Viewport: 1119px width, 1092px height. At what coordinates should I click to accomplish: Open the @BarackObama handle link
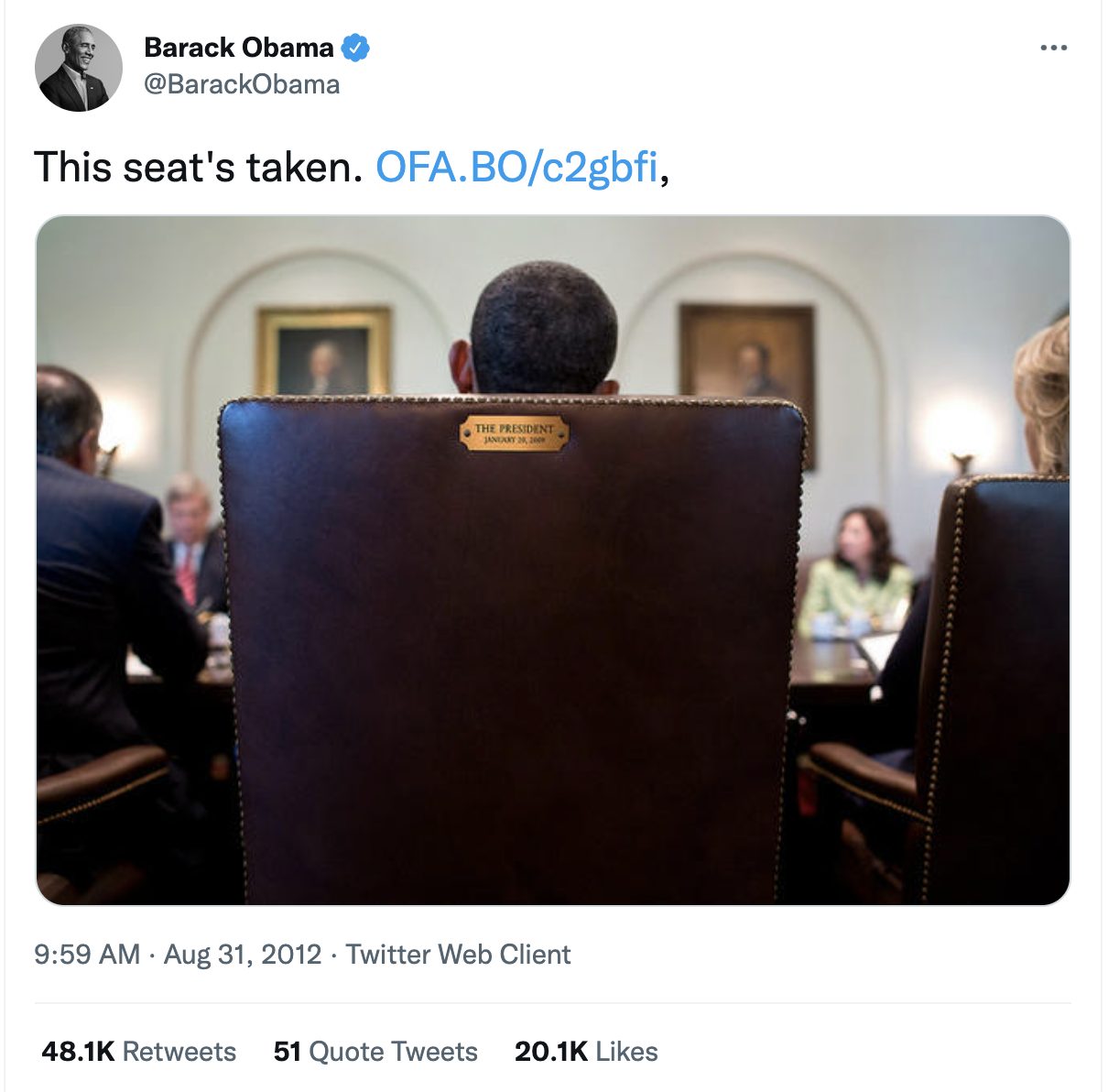click(x=242, y=84)
